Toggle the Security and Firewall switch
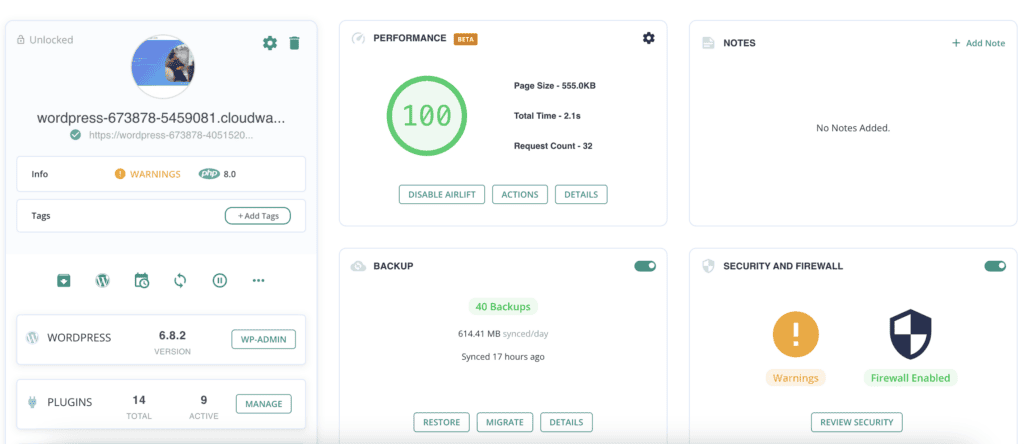The height and width of the screenshot is (444, 1024). [x=995, y=266]
